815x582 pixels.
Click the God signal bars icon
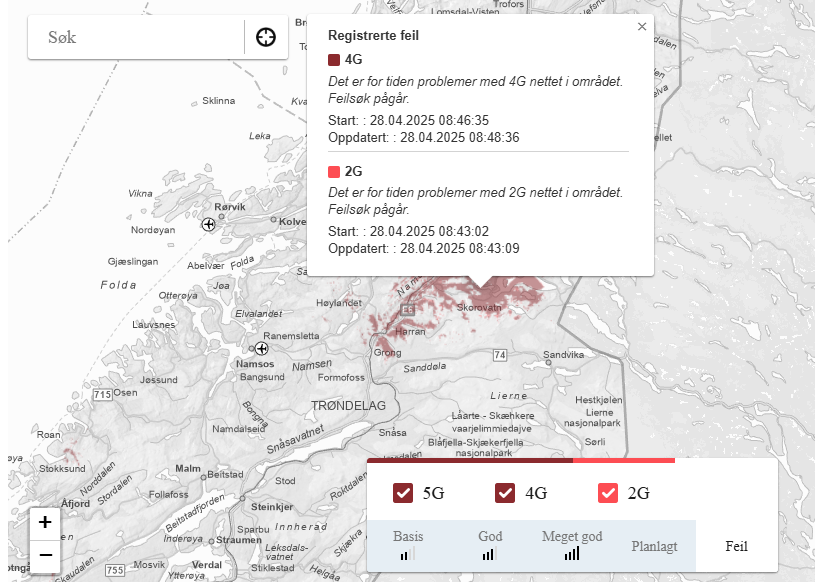coord(489,554)
